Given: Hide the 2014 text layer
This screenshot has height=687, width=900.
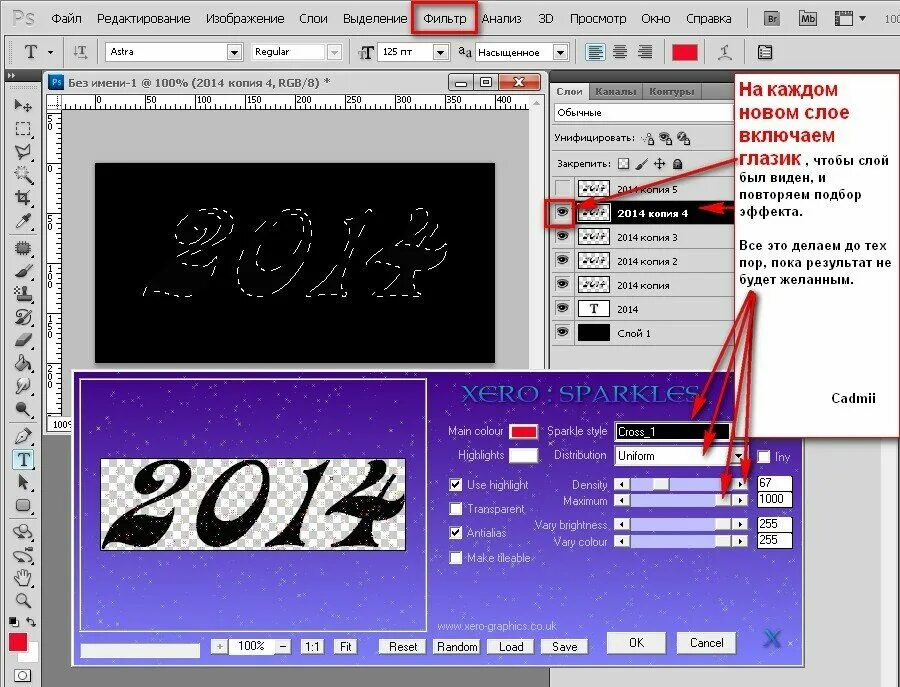Looking at the screenshot, I should (562, 308).
